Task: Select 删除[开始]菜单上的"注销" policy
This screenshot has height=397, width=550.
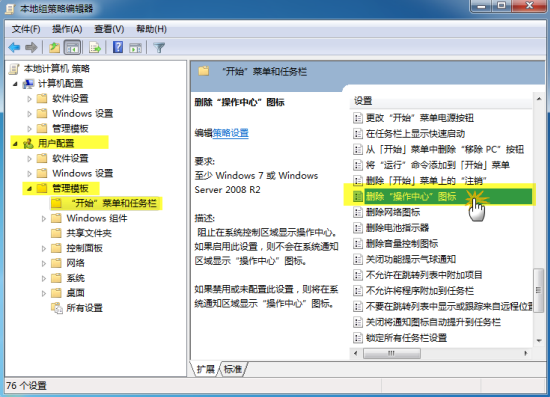Action: pyautogui.click(x=426, y=181)
